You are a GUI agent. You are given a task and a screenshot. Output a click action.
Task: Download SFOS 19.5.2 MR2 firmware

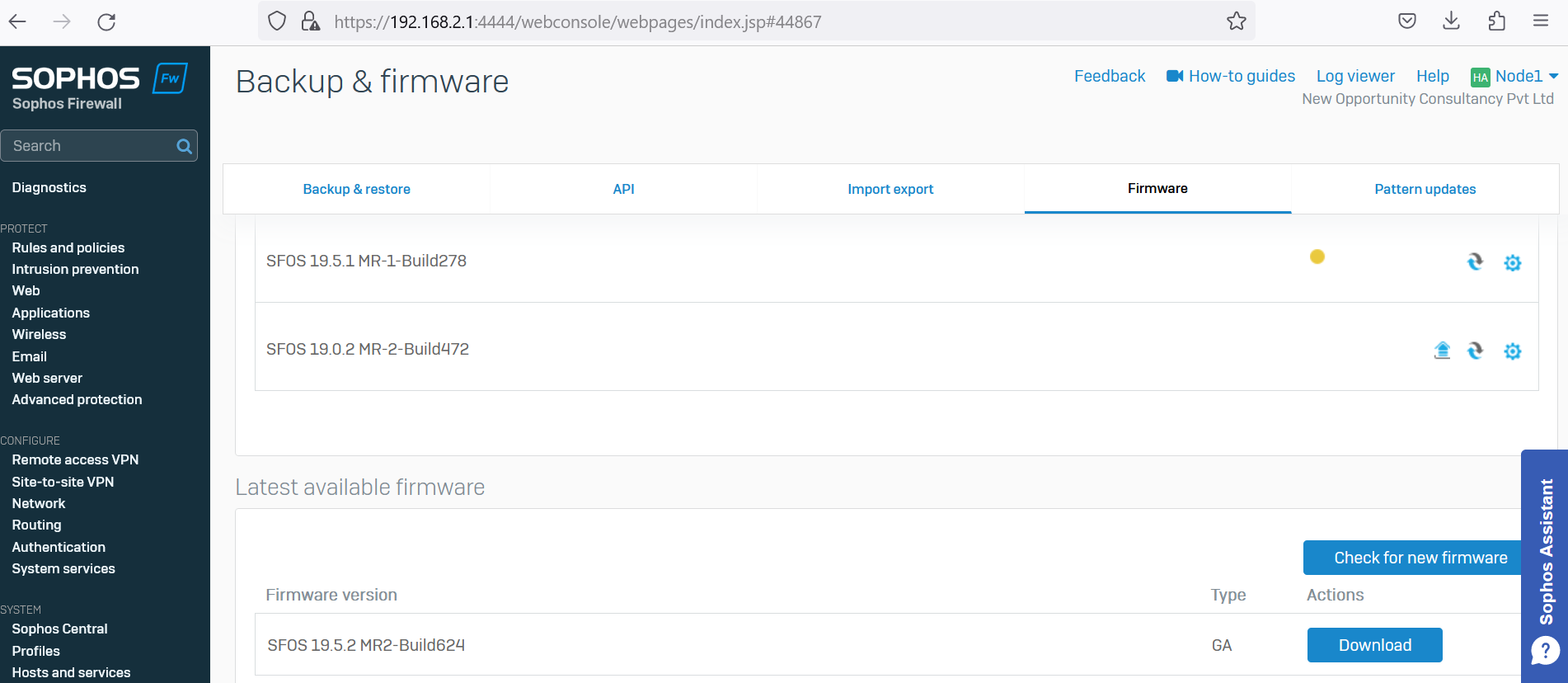point(1374,645)
